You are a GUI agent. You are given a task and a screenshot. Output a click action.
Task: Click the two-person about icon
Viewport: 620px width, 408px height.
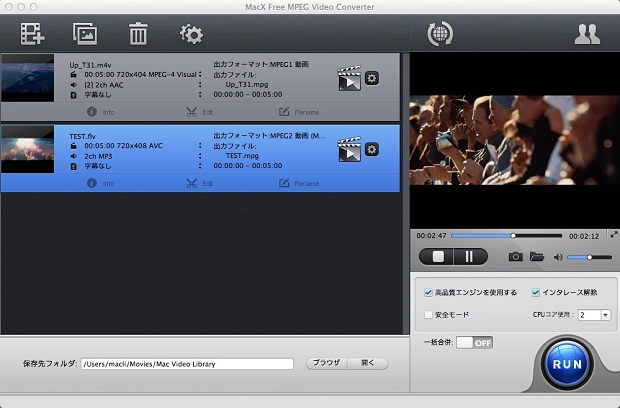(587, 34)
